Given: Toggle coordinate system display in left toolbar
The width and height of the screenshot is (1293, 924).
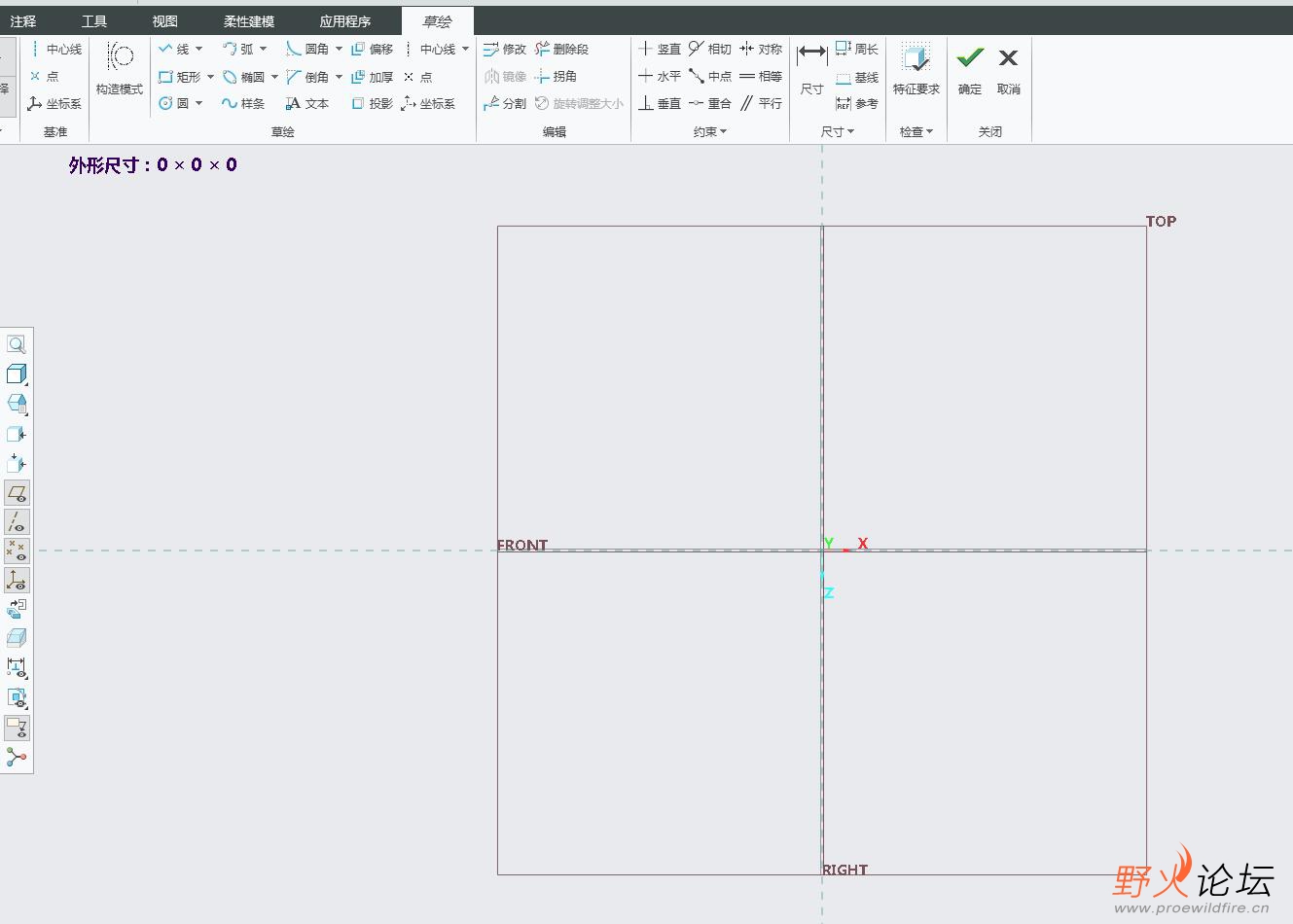Looking at the screenshot, I should [17, 581].
